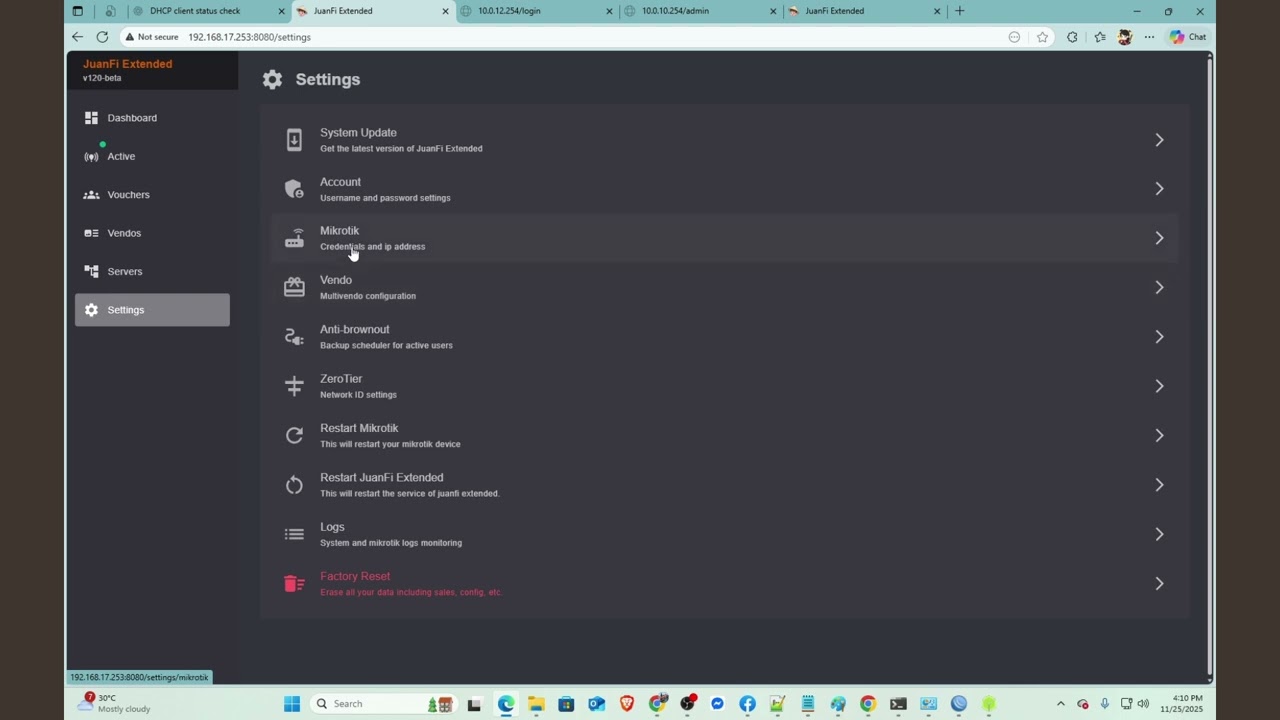Viewport: 1280px width, 720px height.
Task: Click the Factory Reset title text
Action: tap(355, 577)
